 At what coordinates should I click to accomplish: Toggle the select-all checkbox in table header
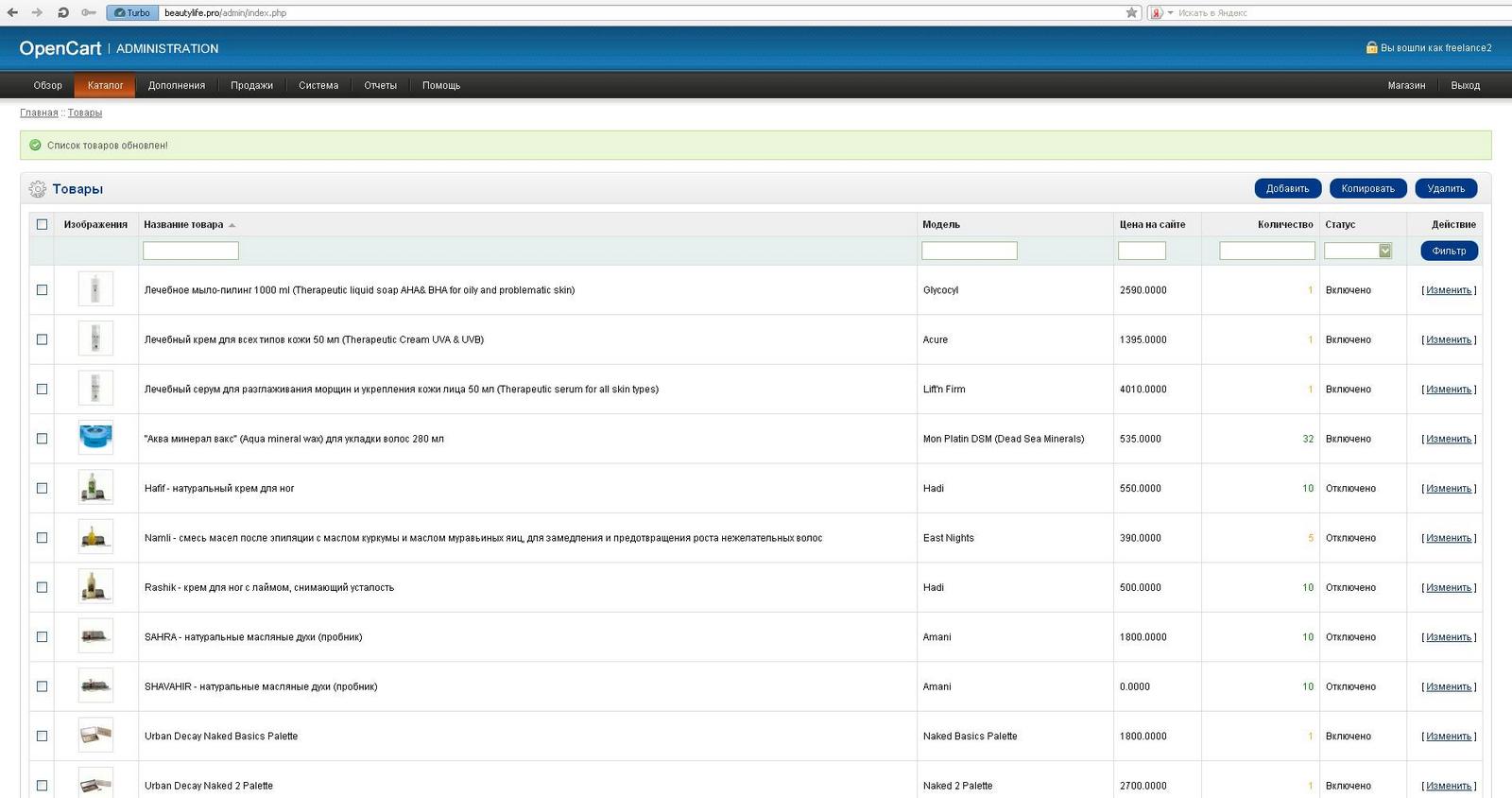(x=42, y=224)
